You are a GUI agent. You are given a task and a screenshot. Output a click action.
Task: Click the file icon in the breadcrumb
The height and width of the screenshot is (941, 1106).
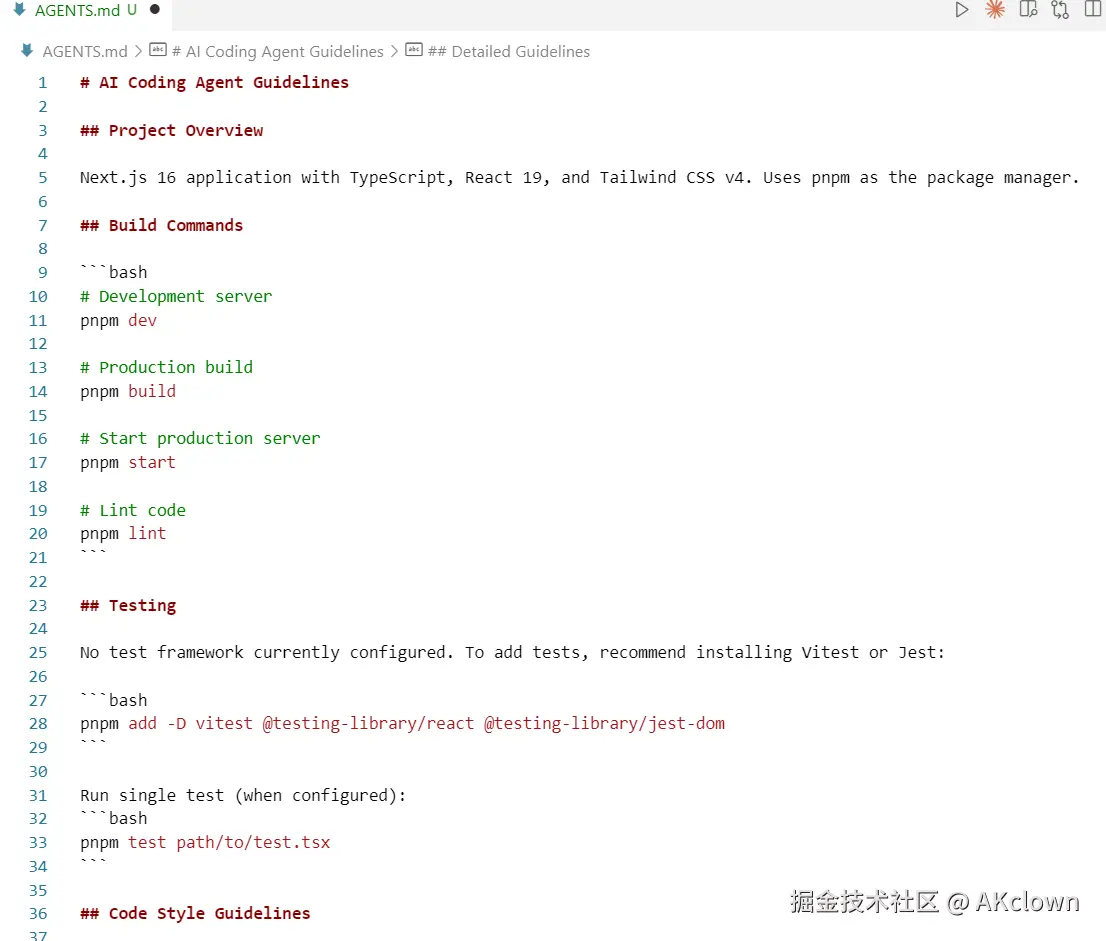(27, 51)
